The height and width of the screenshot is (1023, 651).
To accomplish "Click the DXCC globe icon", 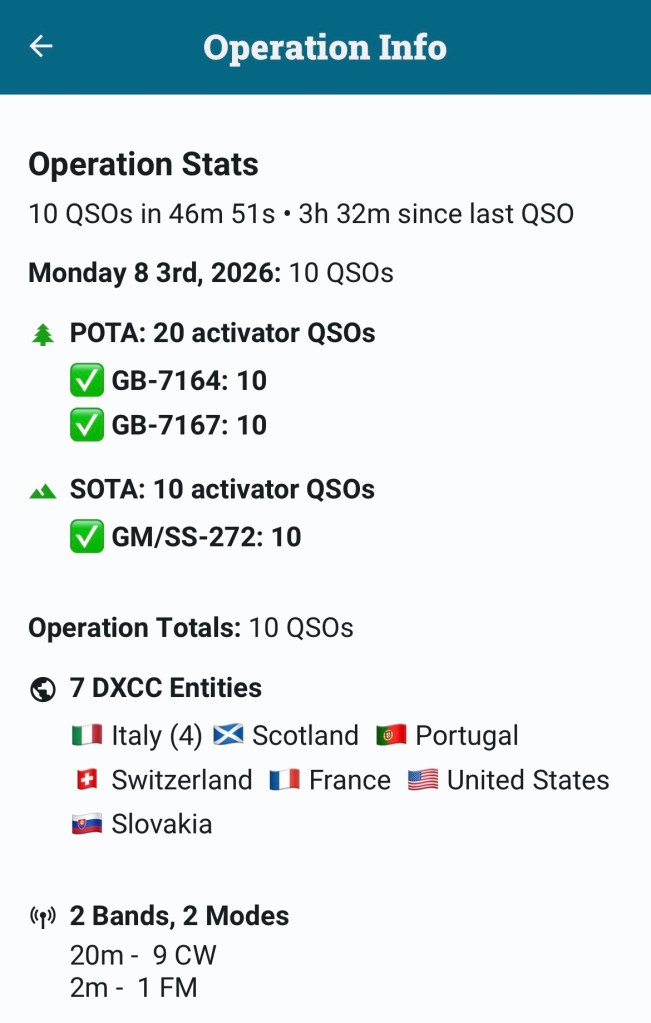I will point(43,689).
